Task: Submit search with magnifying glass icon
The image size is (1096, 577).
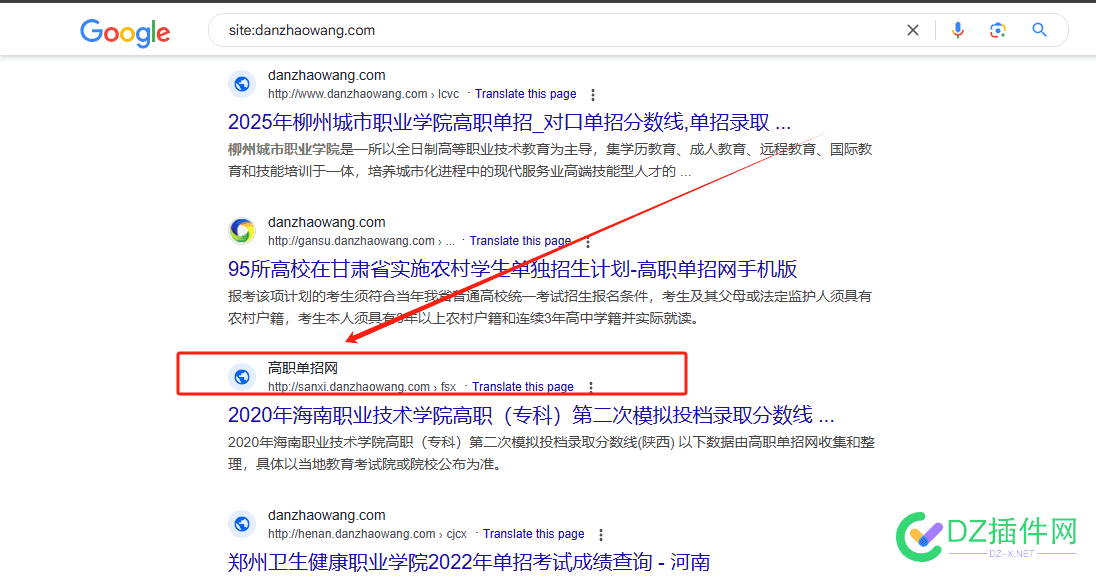Action: [1039, 30]
